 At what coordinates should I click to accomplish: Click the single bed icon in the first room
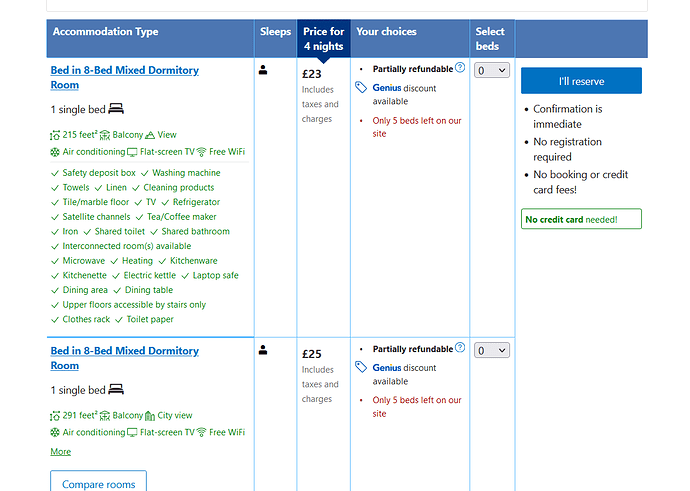(116, 108)
